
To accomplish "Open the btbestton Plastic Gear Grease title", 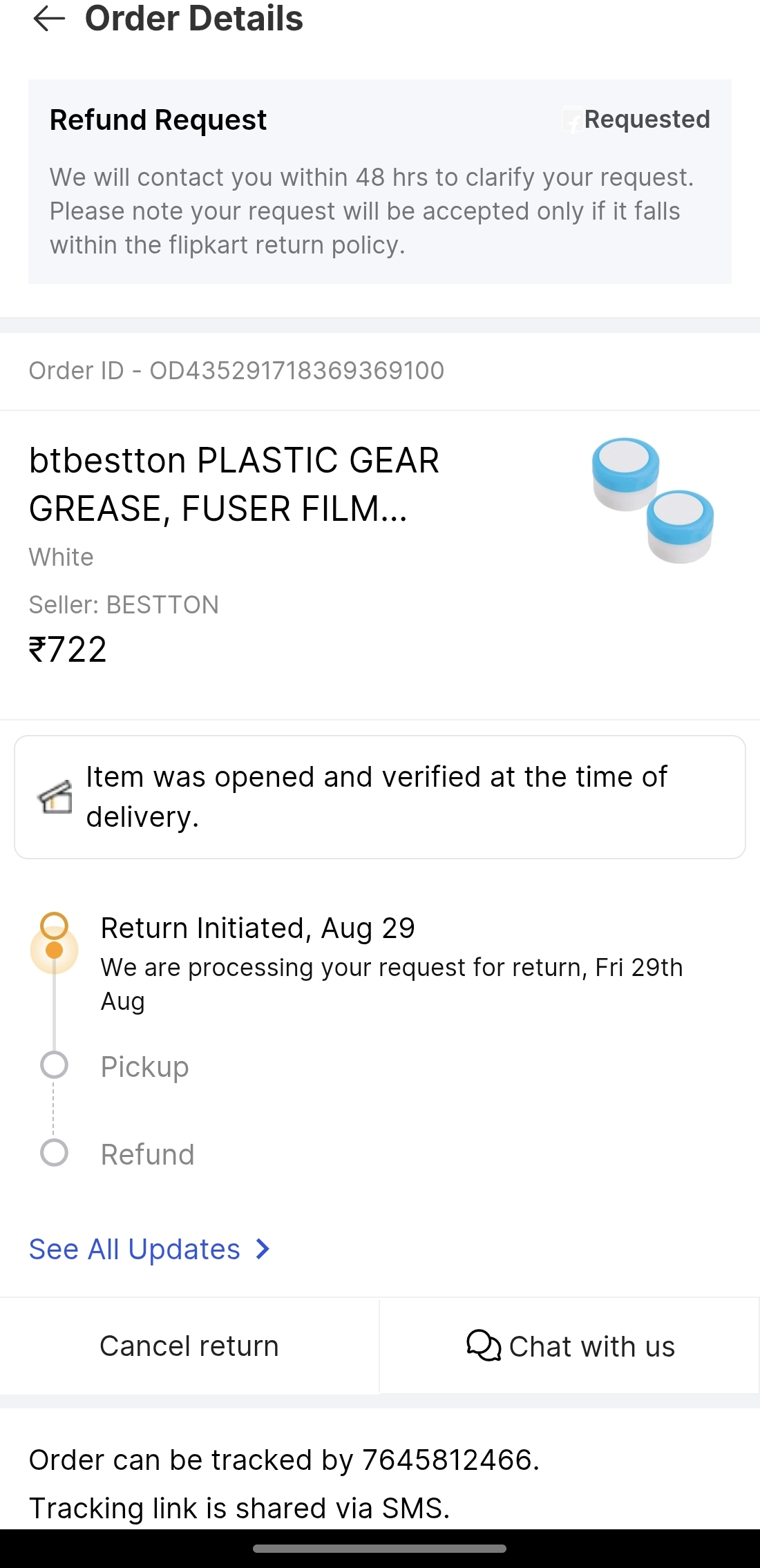I will pyautogui.click(x=234, y=484).
